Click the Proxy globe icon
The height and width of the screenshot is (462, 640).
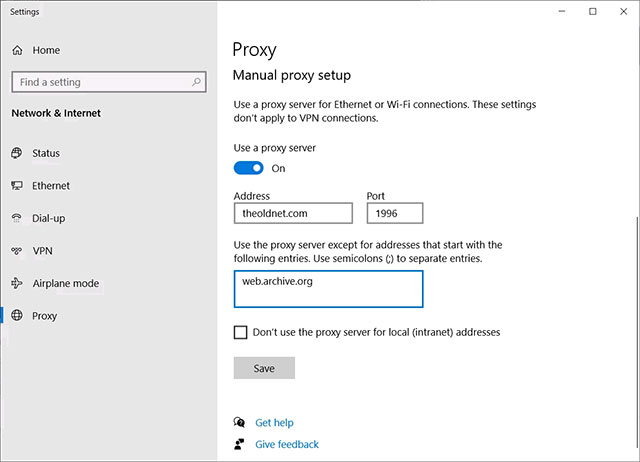17,315
